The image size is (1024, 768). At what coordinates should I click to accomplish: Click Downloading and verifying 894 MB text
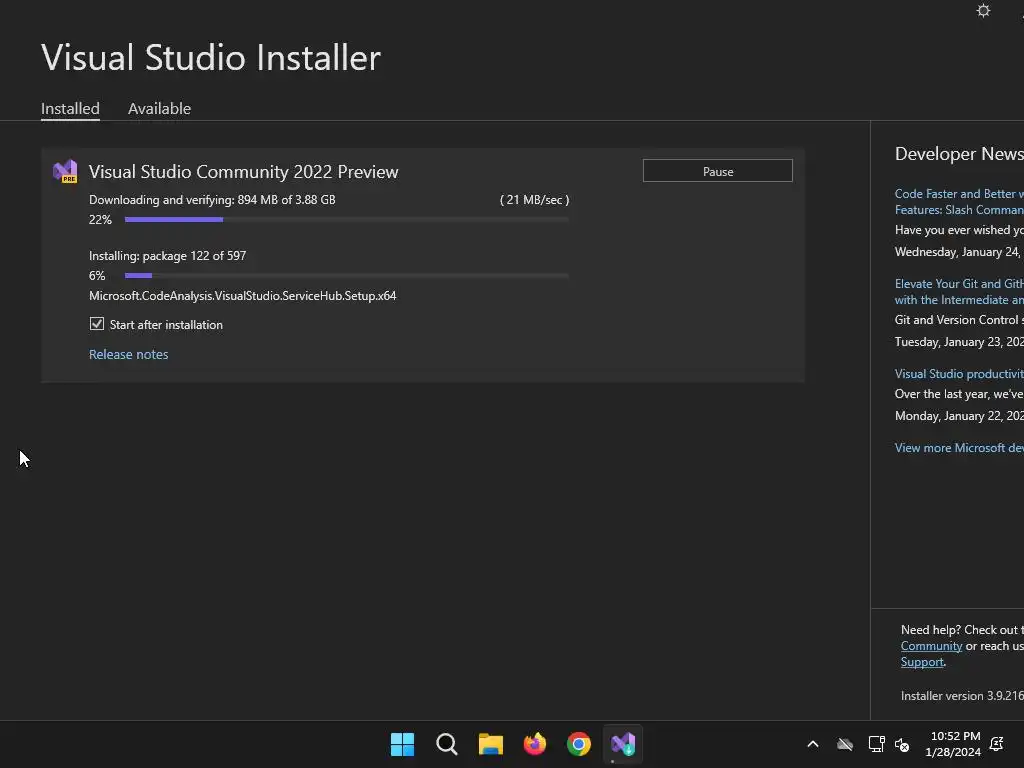pos(212,200)
